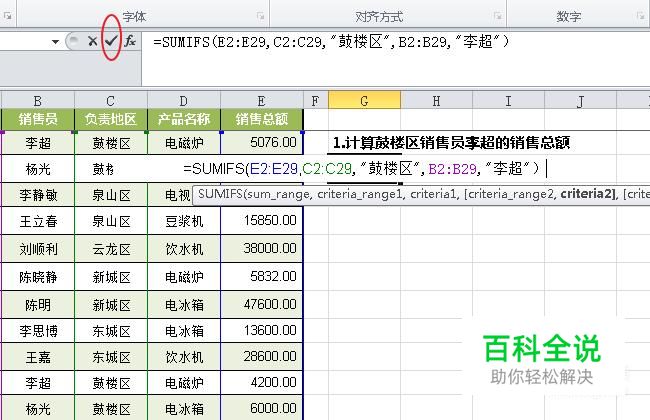Click the 李静敏 salesperson cell
650x420 pixels.
38,194
